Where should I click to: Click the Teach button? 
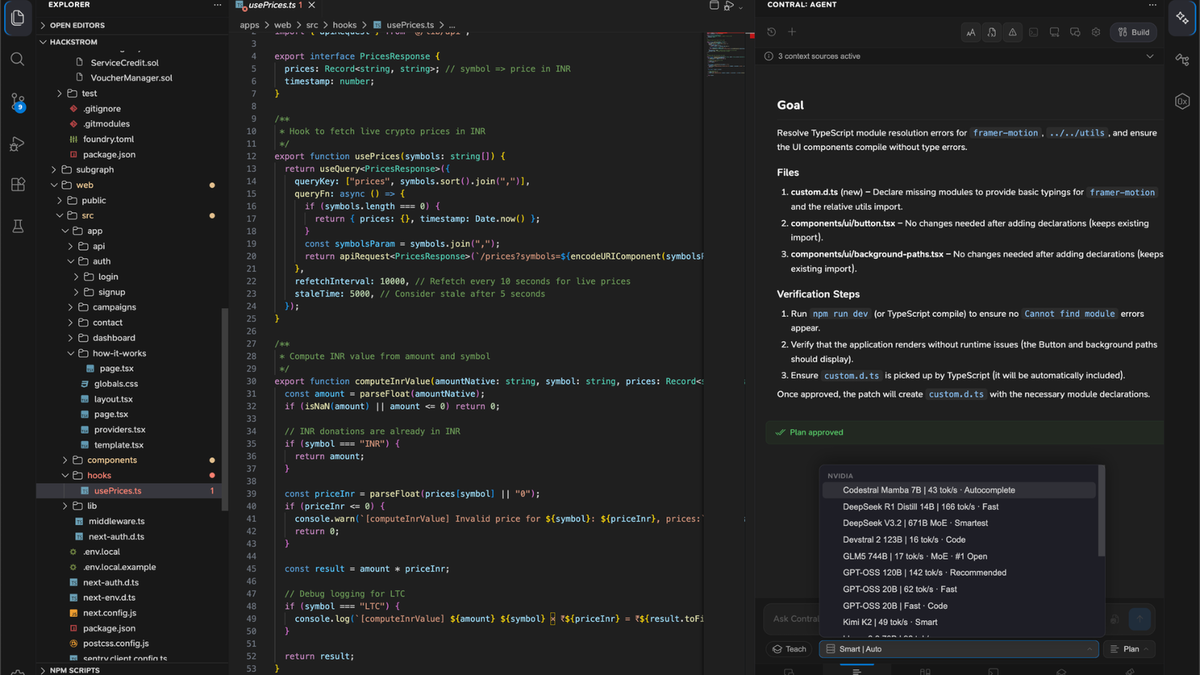(x=789, y=649)
